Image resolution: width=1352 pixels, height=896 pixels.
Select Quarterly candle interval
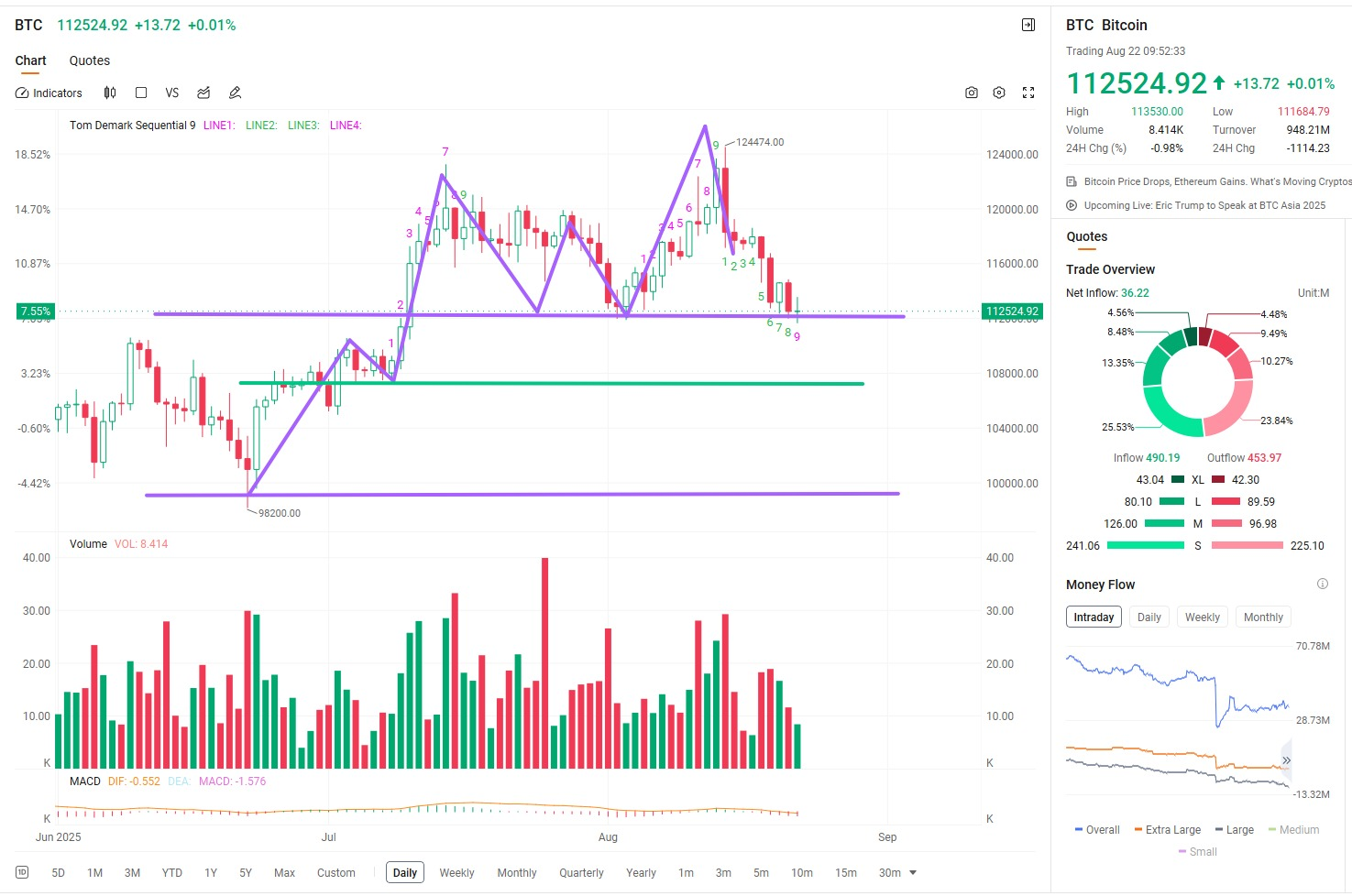[581, 872]
